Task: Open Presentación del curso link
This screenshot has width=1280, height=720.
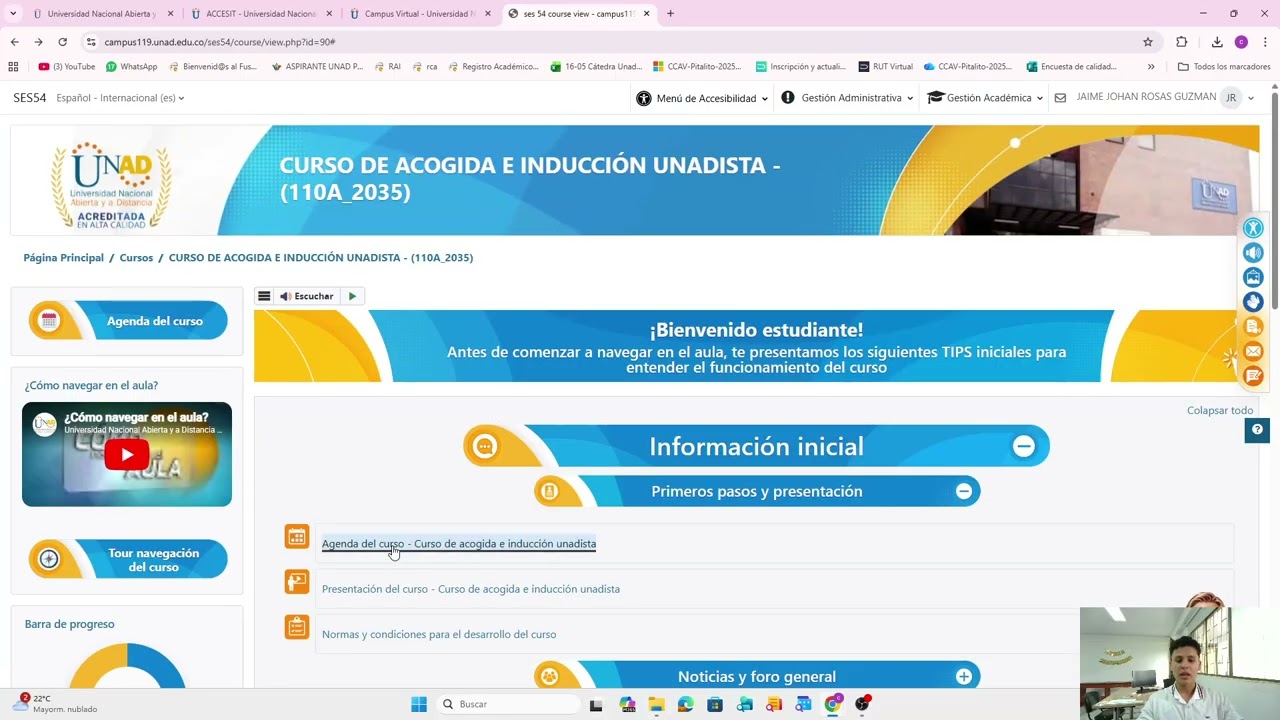Action: (471, 589)
